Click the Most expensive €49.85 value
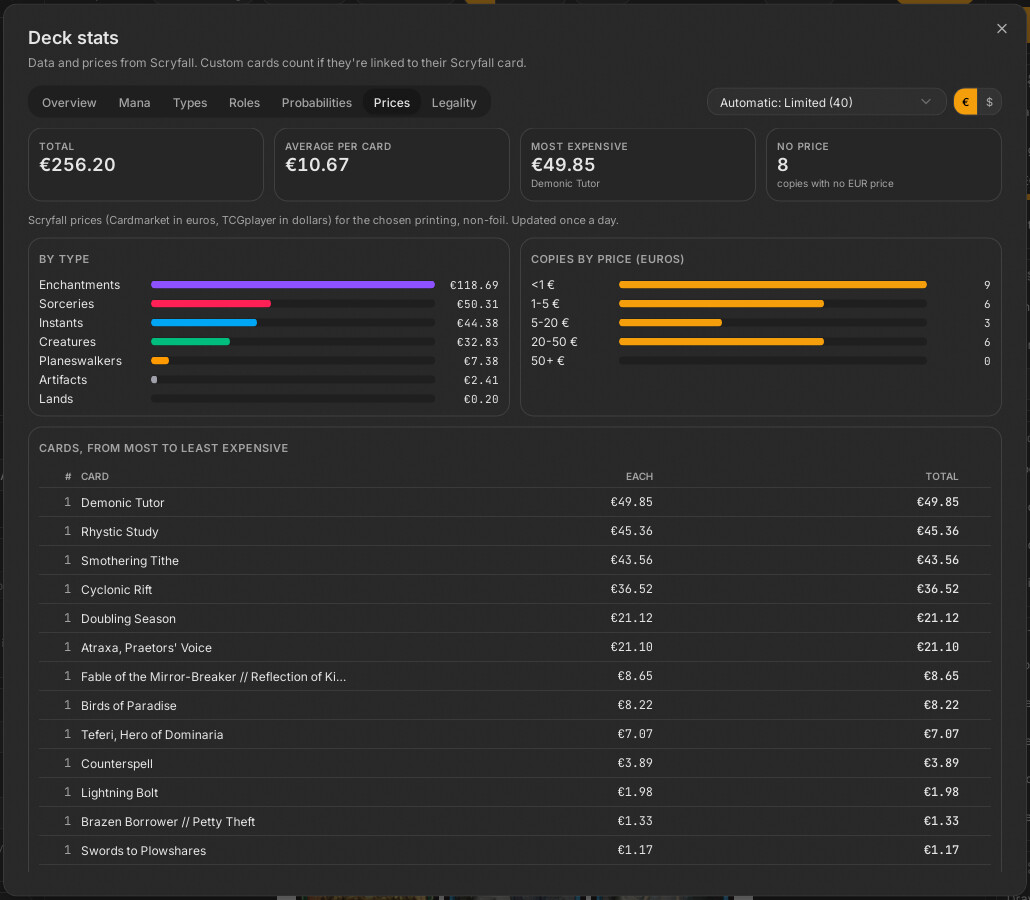 click(x=563, y=165)
